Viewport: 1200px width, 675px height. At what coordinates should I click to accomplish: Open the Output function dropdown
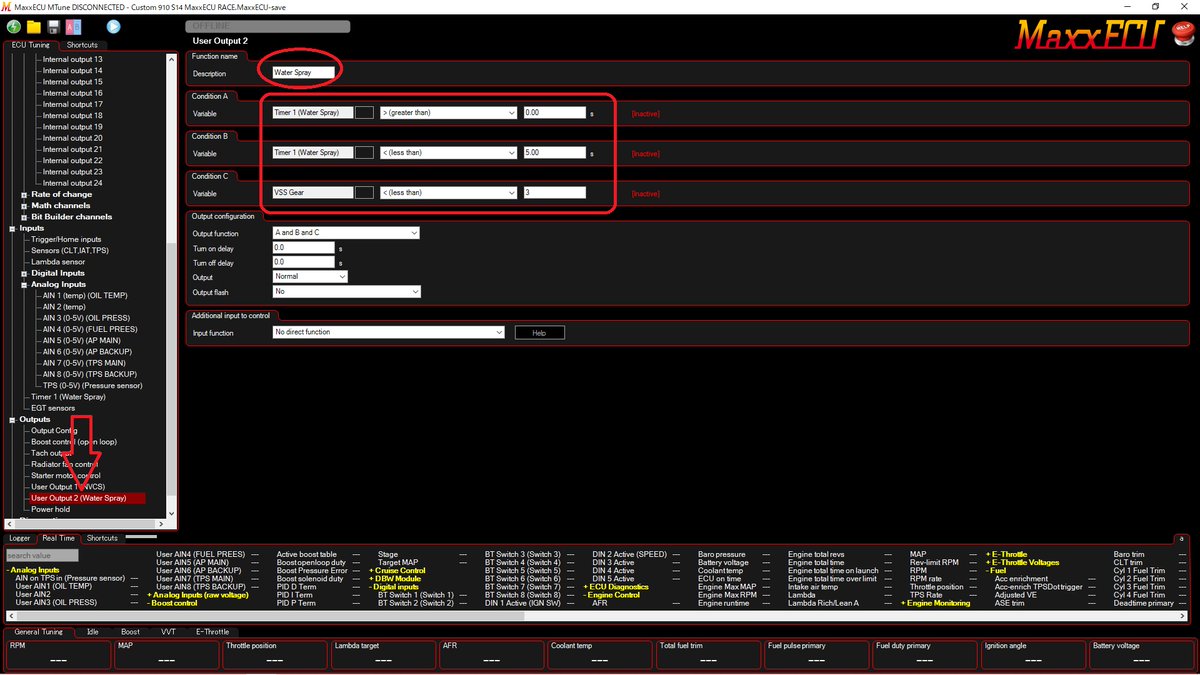[x=346, y=233]
